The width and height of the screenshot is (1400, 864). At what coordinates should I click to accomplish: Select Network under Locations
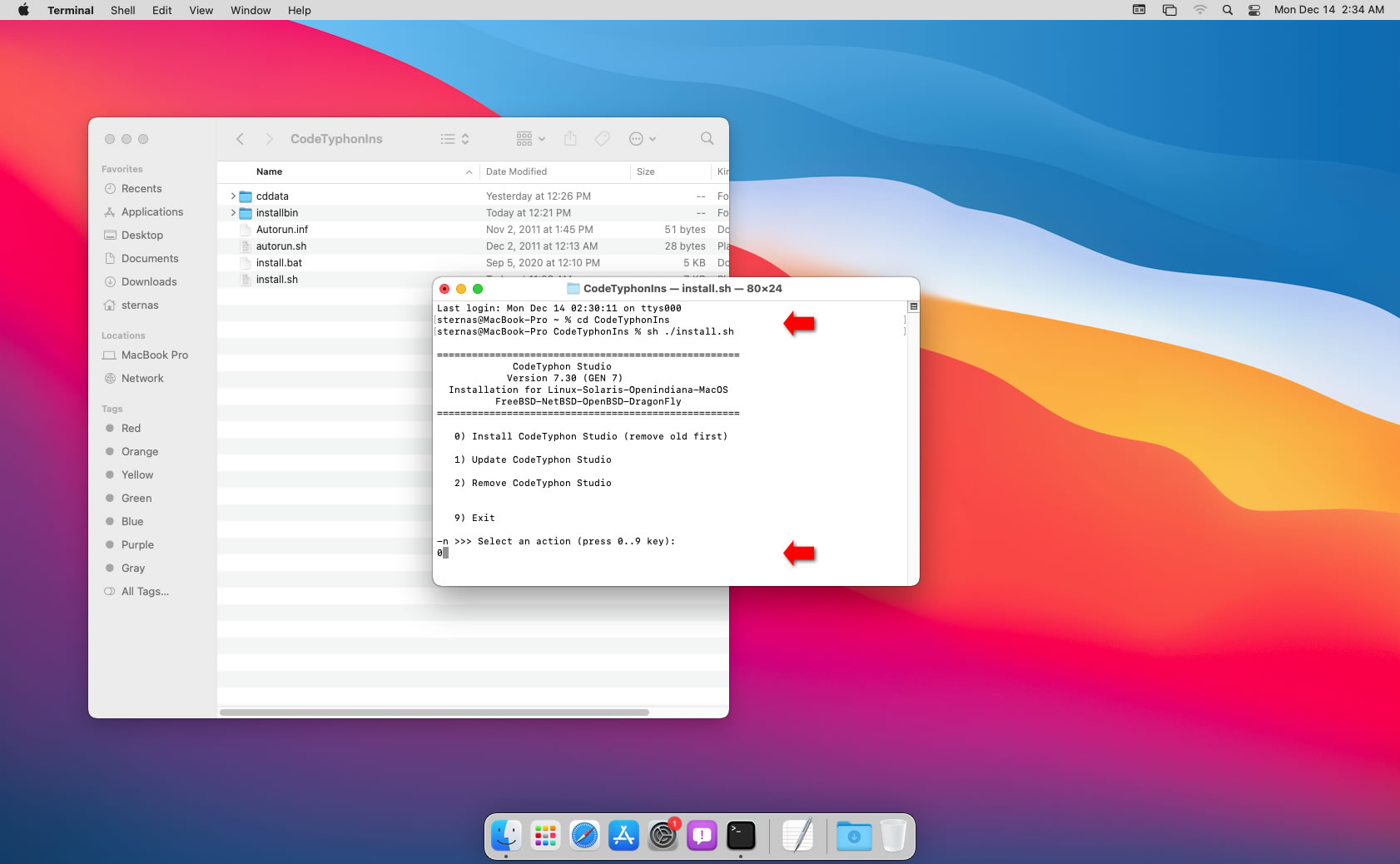point(133,379)
